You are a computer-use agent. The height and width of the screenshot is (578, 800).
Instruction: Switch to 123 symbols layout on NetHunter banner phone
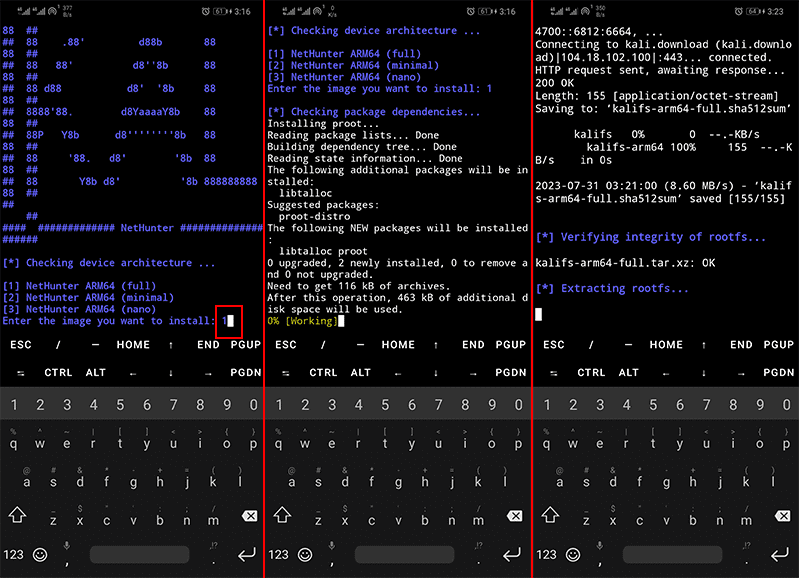click(x=13, y=555)
